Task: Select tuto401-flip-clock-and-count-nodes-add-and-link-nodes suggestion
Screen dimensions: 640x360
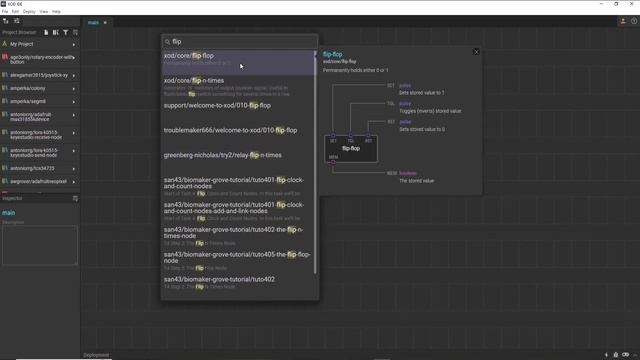Action: pos(238,211)
